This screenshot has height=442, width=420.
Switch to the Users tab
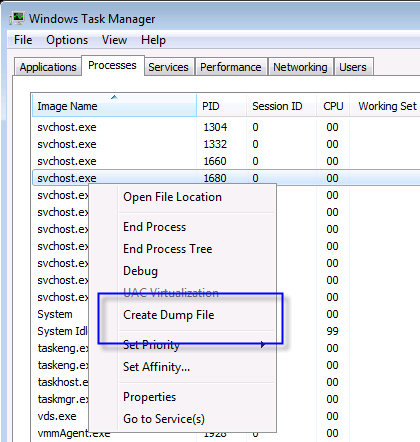pyautogui.click(x=353, y=67)
